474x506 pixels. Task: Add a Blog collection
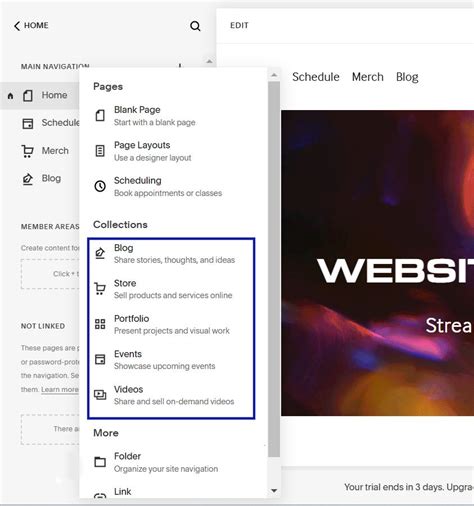pos(171,254)
